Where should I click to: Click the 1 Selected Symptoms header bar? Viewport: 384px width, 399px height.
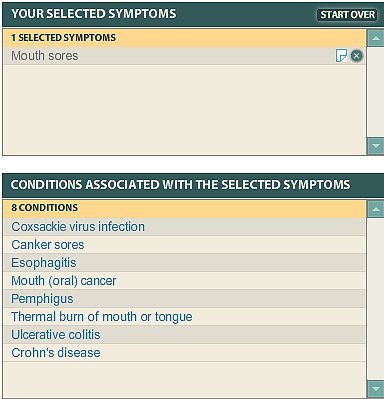[x=184, y=38]
